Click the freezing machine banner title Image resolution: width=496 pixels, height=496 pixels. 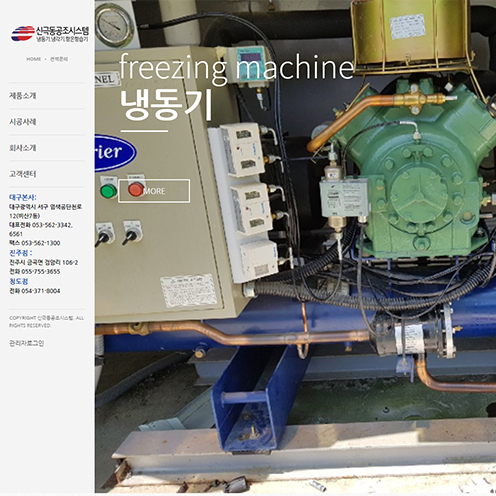pyautogui.click(x=236, y=68)
